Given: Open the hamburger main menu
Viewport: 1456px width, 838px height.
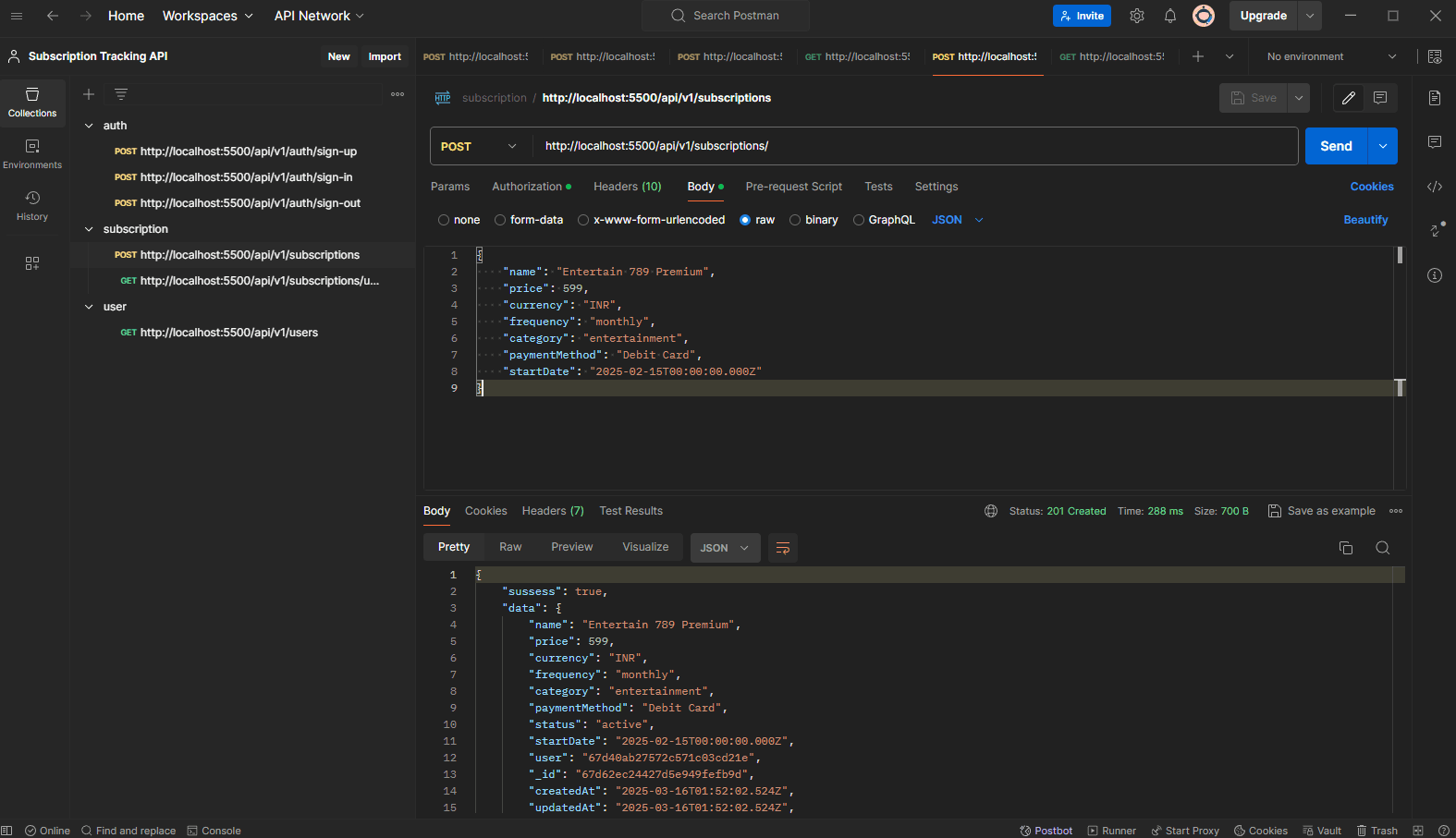Looking at the screenshot, I should click(16, 16).
